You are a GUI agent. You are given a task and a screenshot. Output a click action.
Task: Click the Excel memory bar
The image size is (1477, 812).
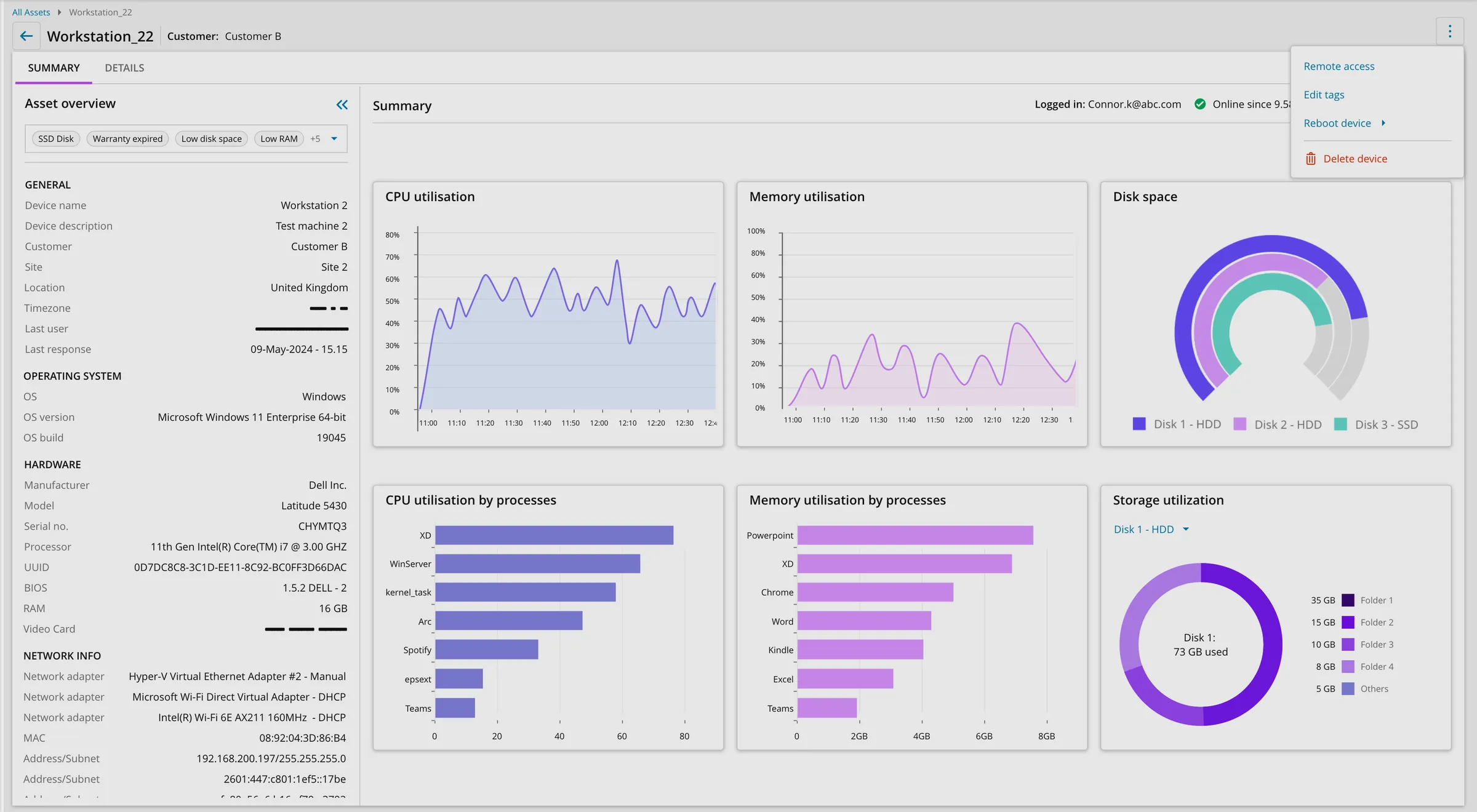(x=845, y=679)
